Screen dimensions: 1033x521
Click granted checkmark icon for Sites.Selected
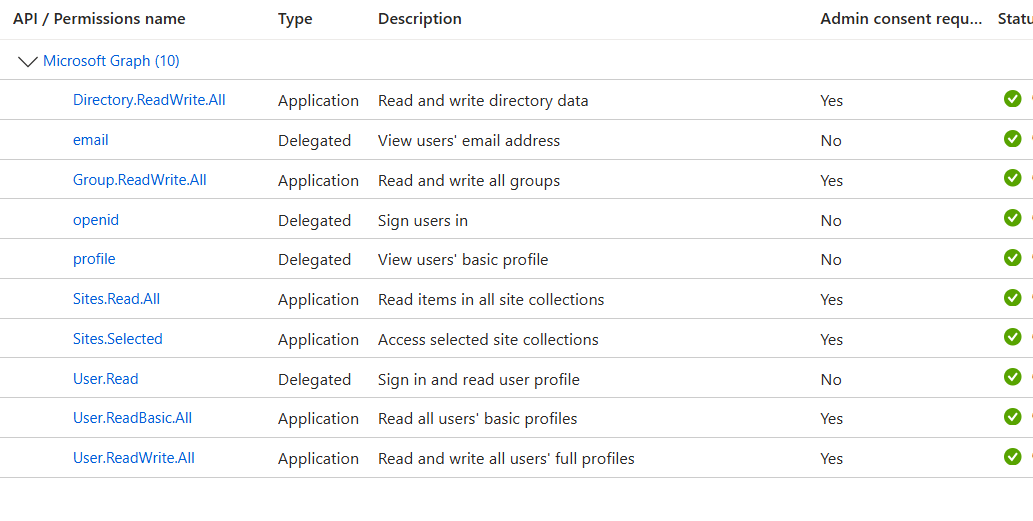pyautogui.click(x=1012, y=337)
